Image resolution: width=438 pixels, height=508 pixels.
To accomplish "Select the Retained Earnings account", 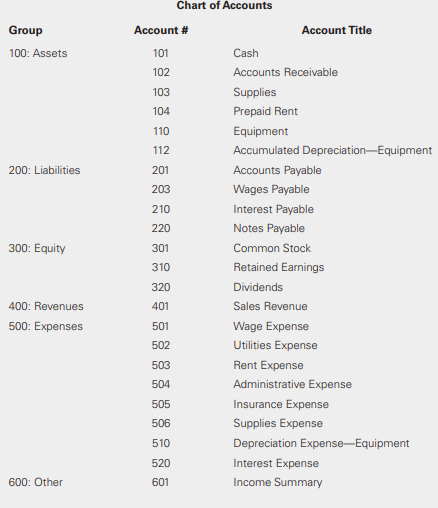I will [x=279, y=268].
